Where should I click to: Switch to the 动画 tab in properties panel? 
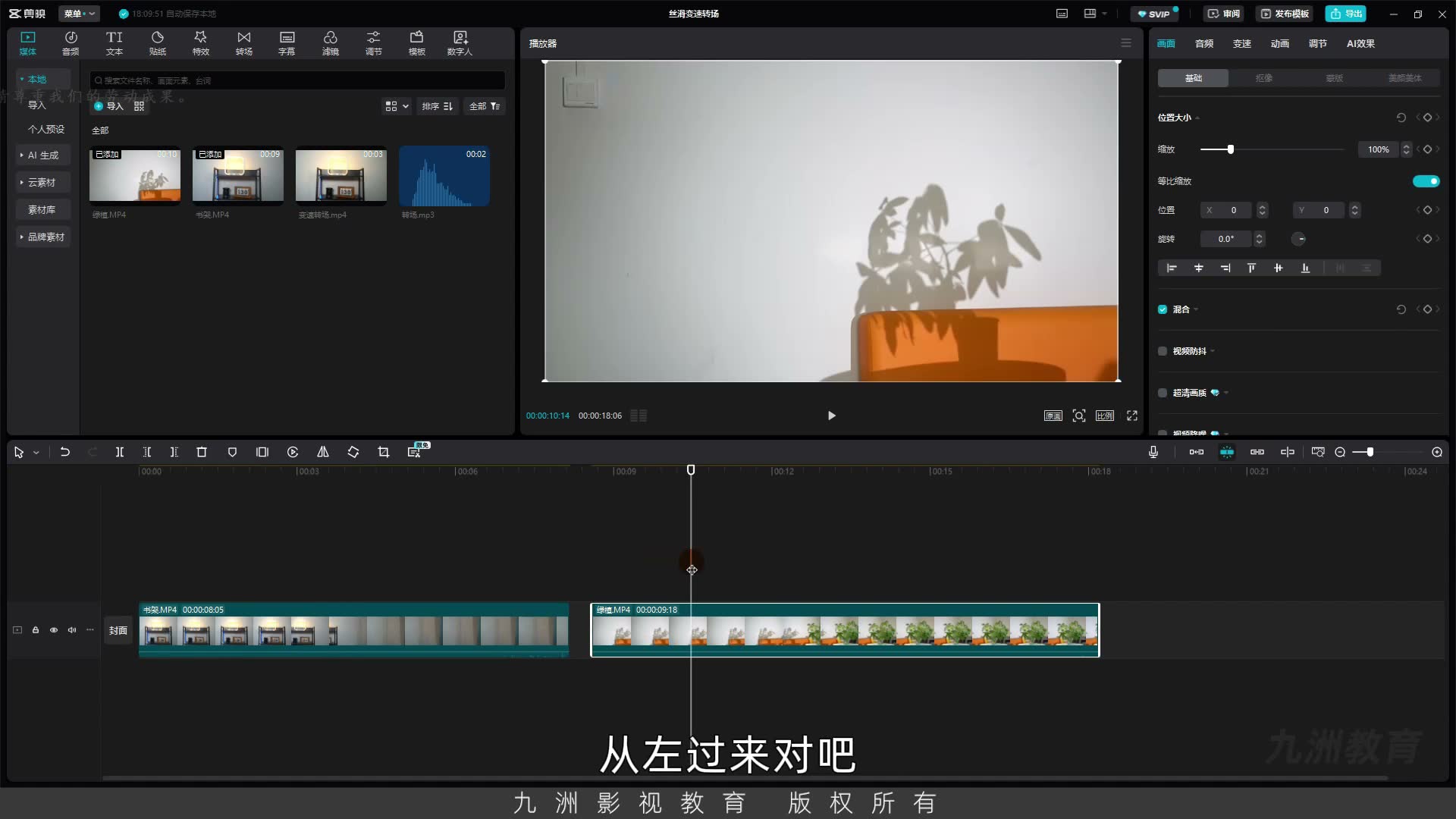pos(1280,43)
